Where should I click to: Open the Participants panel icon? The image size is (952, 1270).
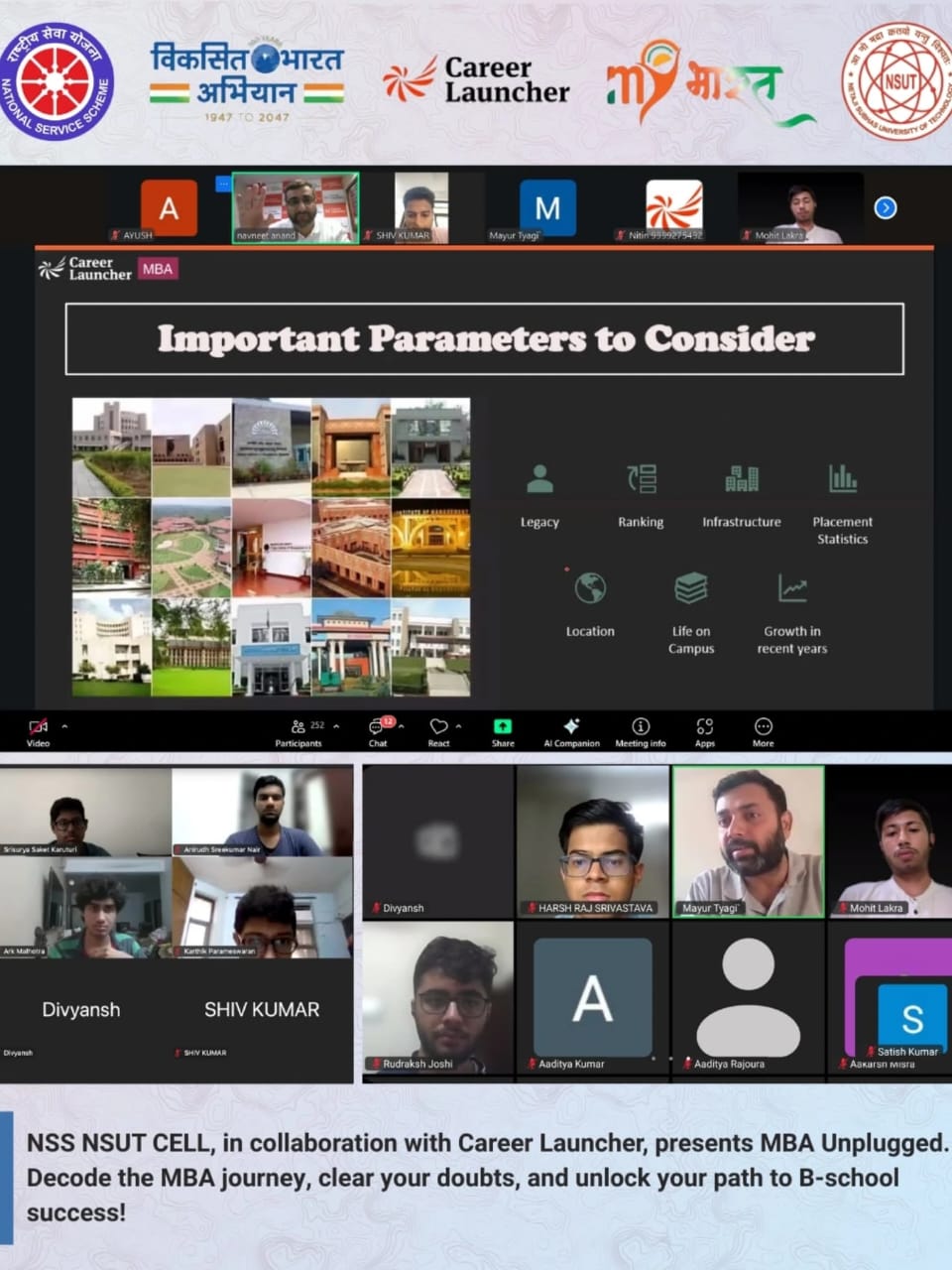click(297, 726)
